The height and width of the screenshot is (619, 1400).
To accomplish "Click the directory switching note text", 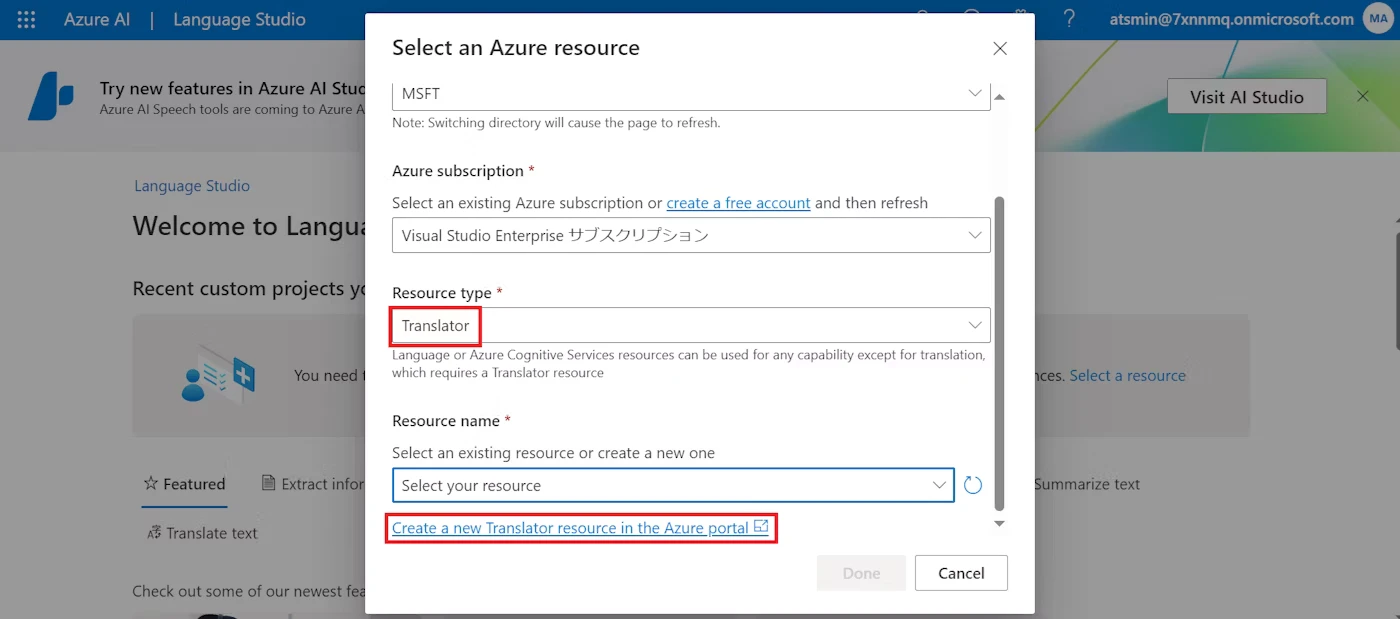I will [x=556, y=123].
